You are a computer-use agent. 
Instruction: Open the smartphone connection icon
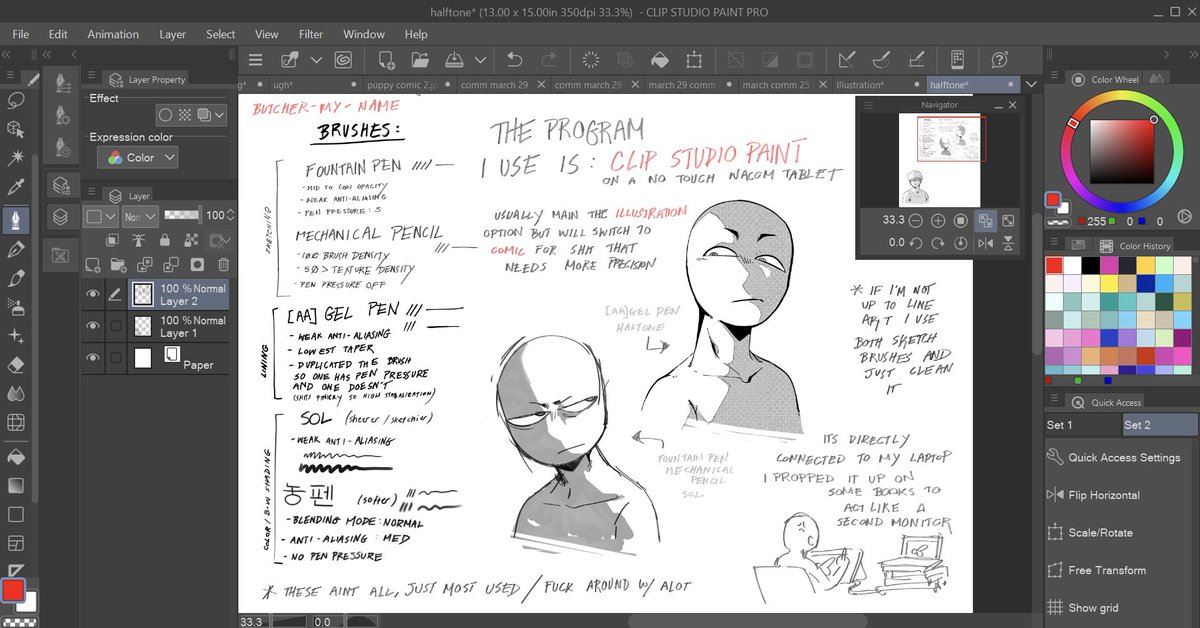coord(957,59)
